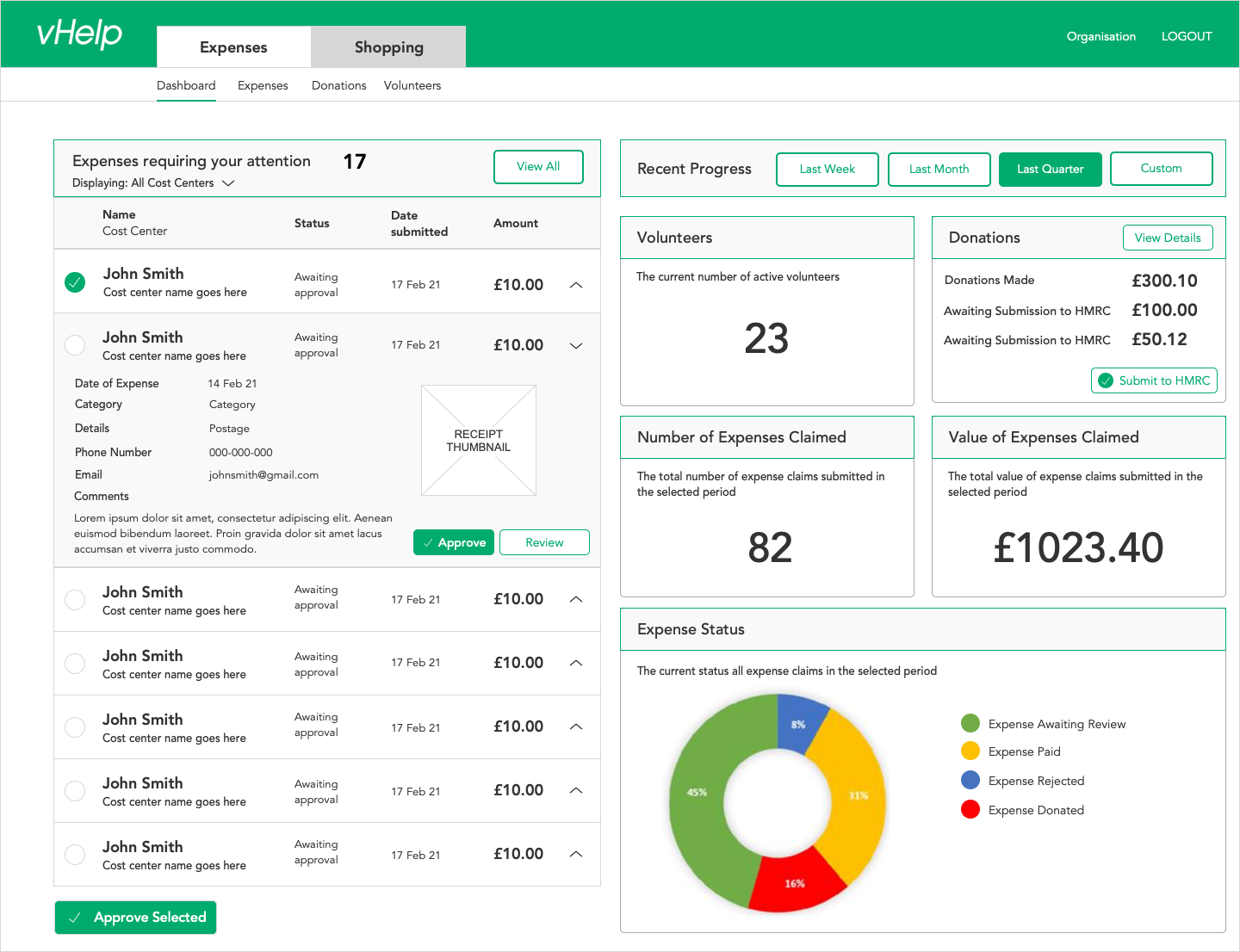
Task: Open the Volunteers sub-navigation item
Action: point(412,85)
